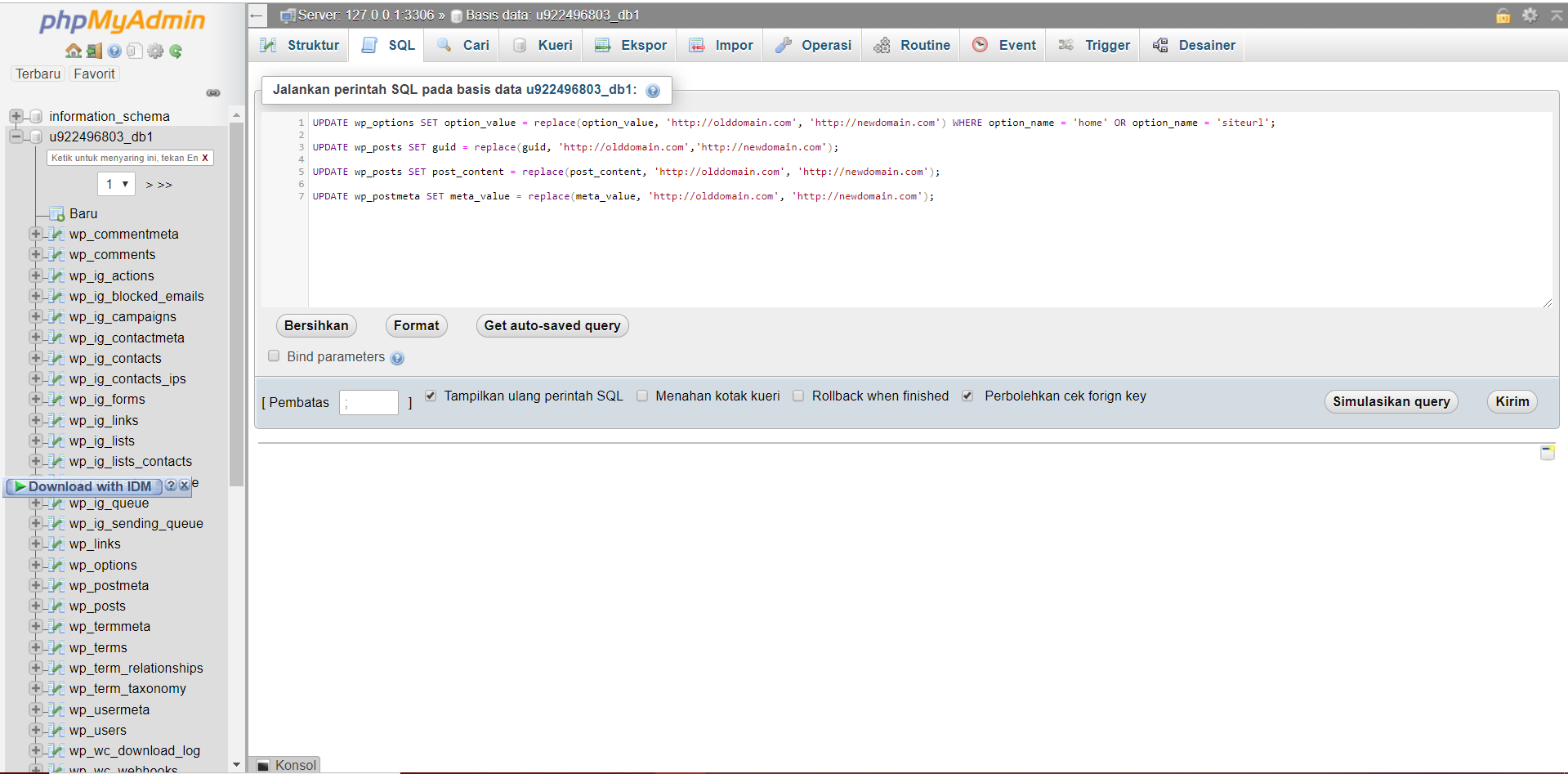Open the wp_term_taxonomy table
Image resolution: width=1568 pixels, height=774 pixels.
(x=127, y=688)
